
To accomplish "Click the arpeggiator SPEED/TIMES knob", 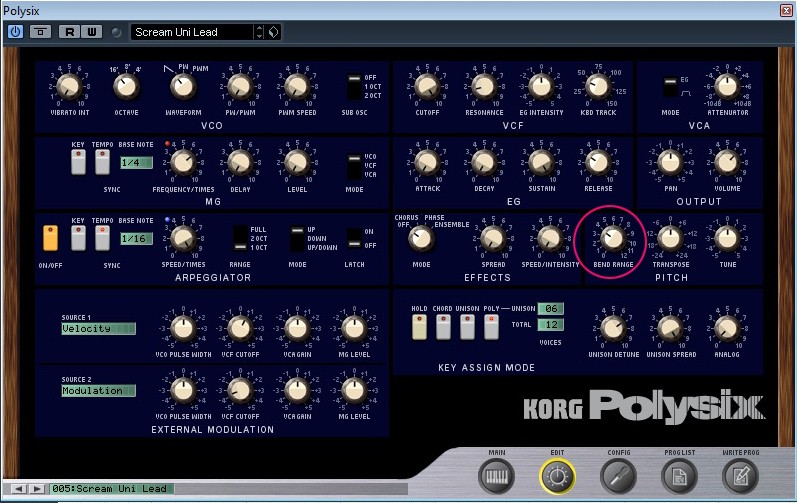I will (183, 239).
